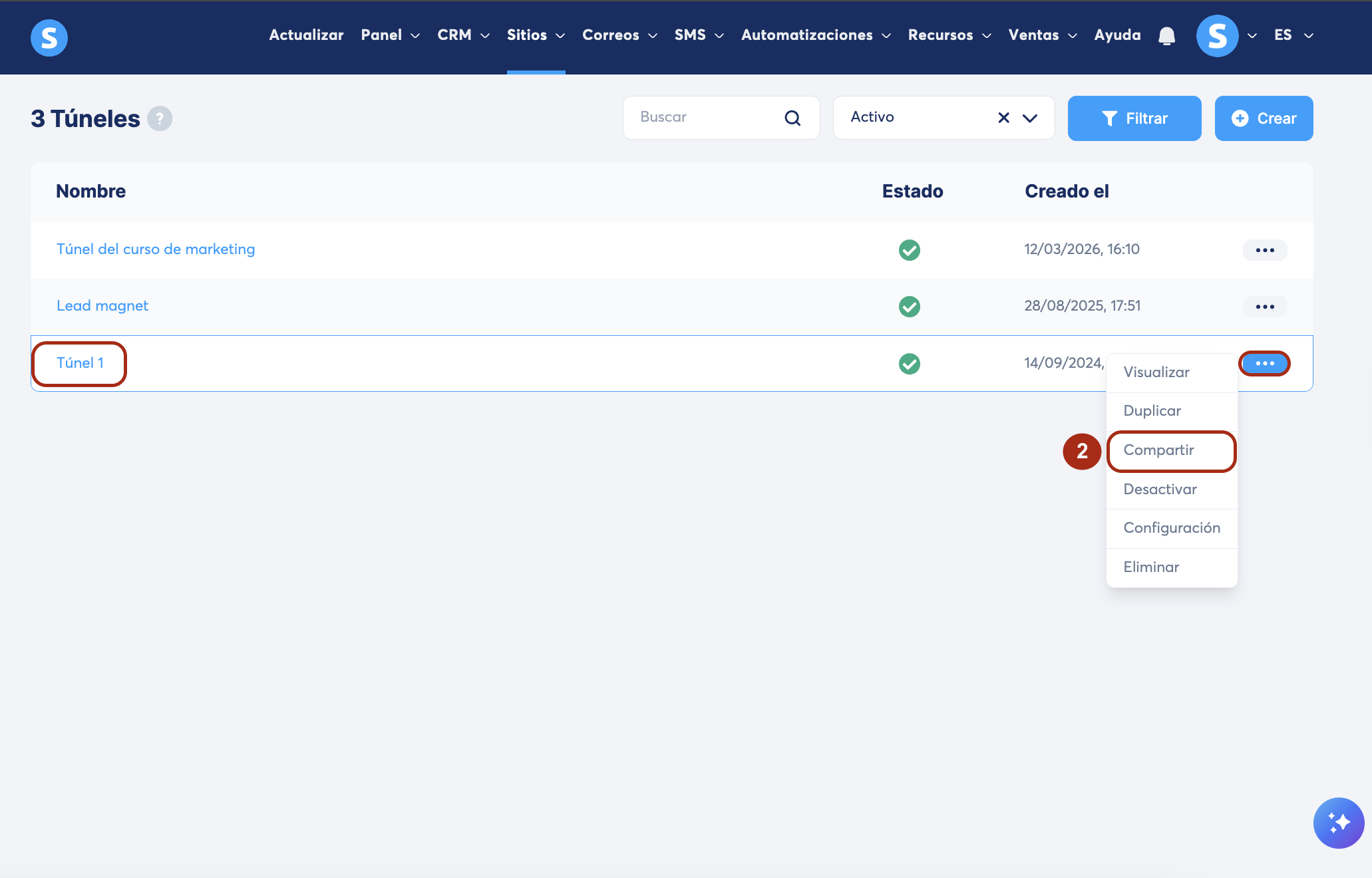Click the profile avatar icon
1372x878 pixels.
[x=1217, y=36]
